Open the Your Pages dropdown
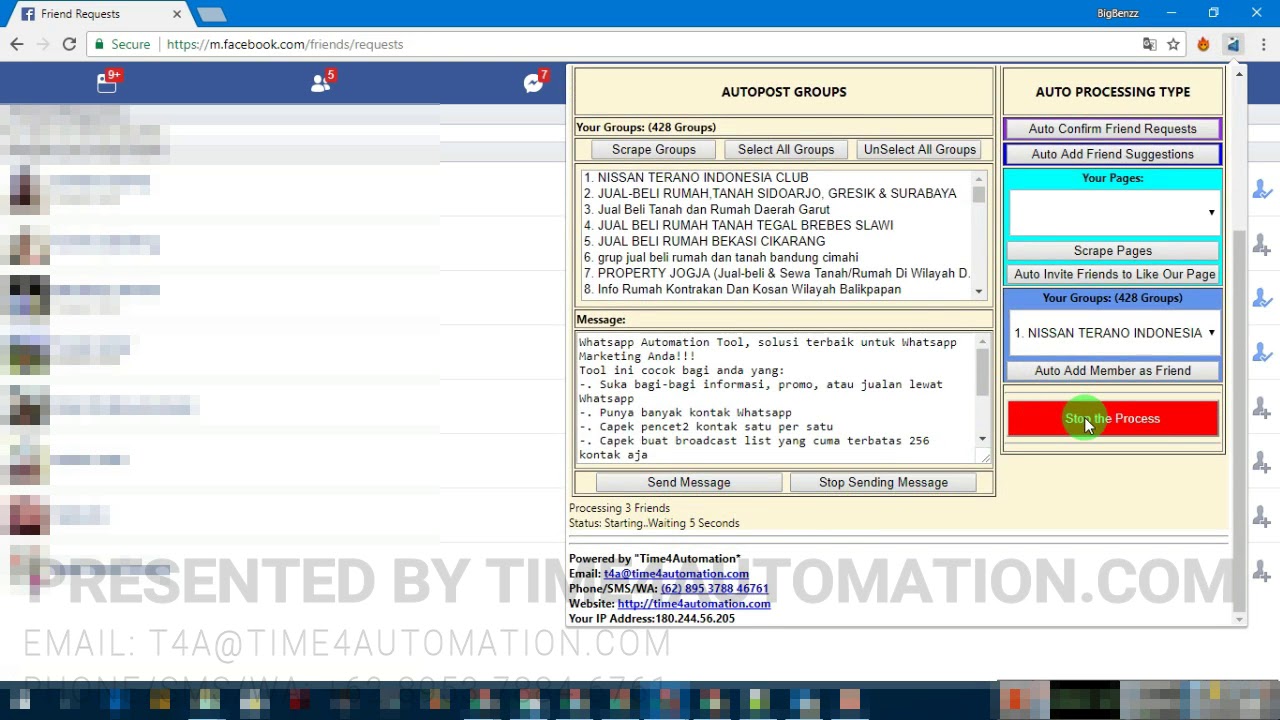This screenshot has width=1280, height=720. click(1113, 213)
